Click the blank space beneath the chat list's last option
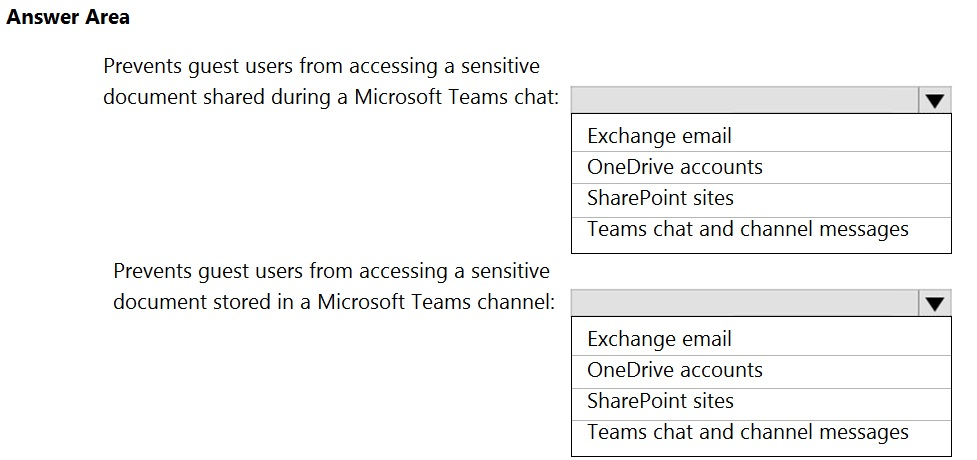977x460 pixels. click(761, 247)
